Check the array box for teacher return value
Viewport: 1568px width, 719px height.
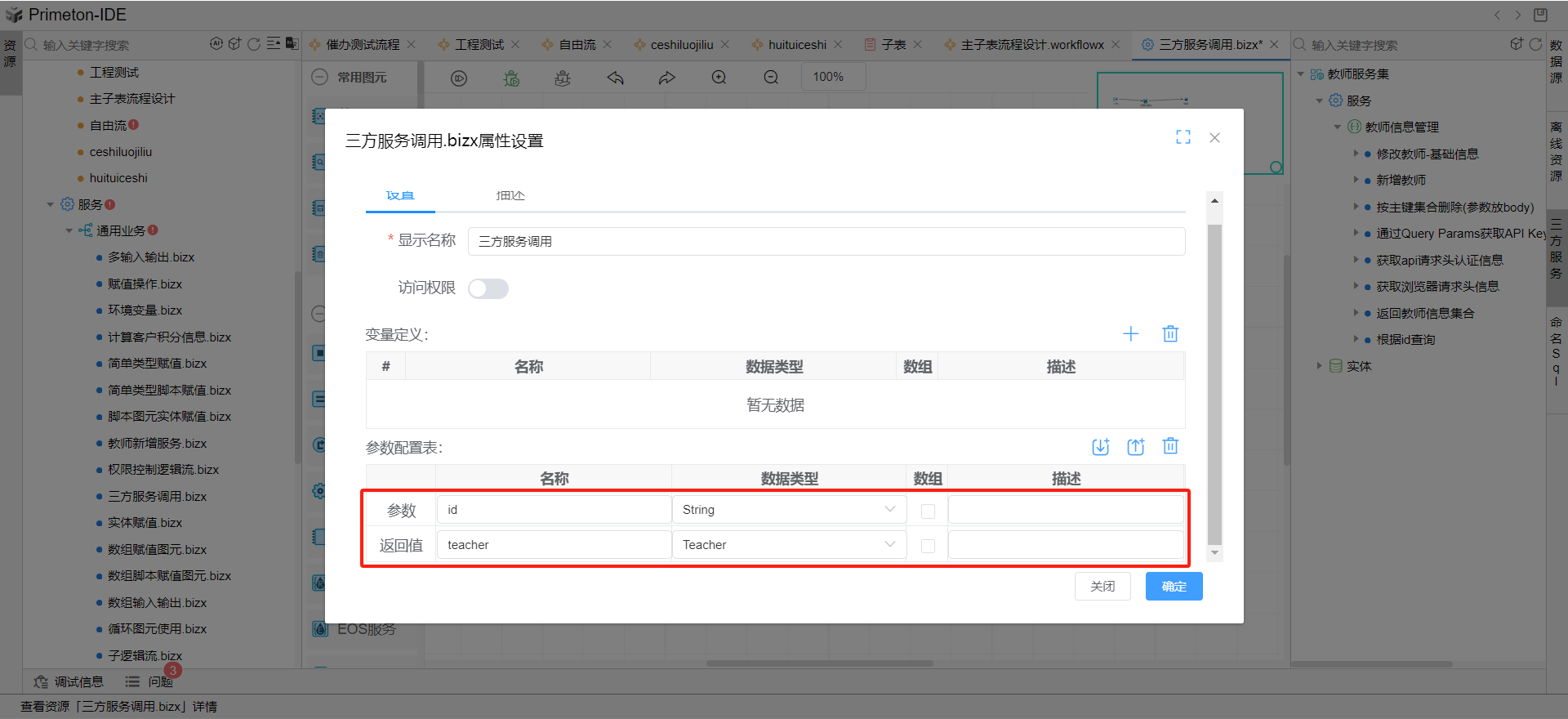click(928, 546)
